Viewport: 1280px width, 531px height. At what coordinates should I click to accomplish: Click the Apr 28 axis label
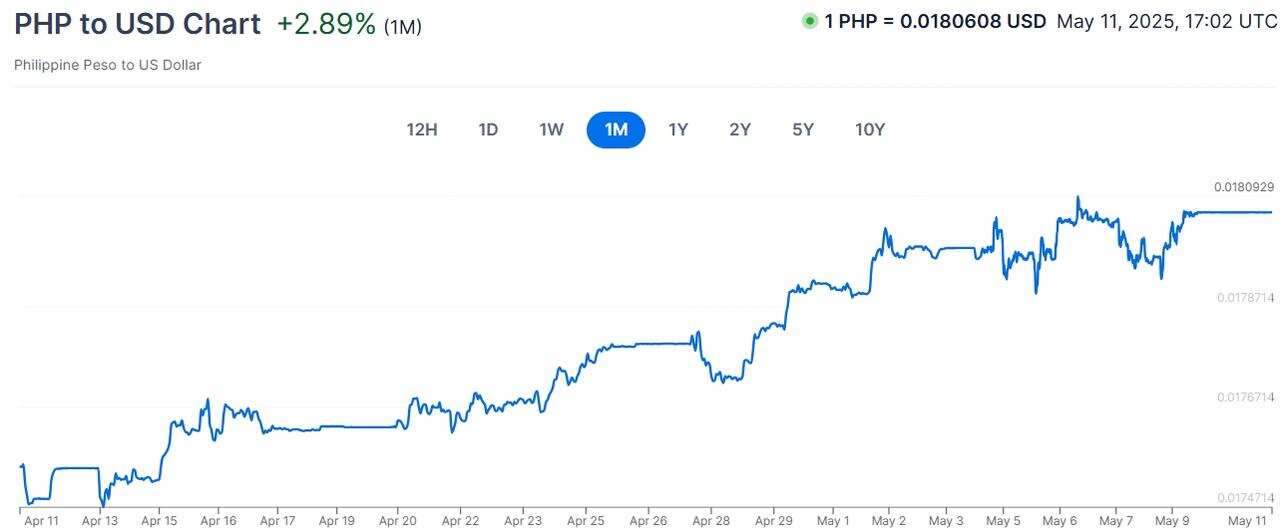[711, 520]
